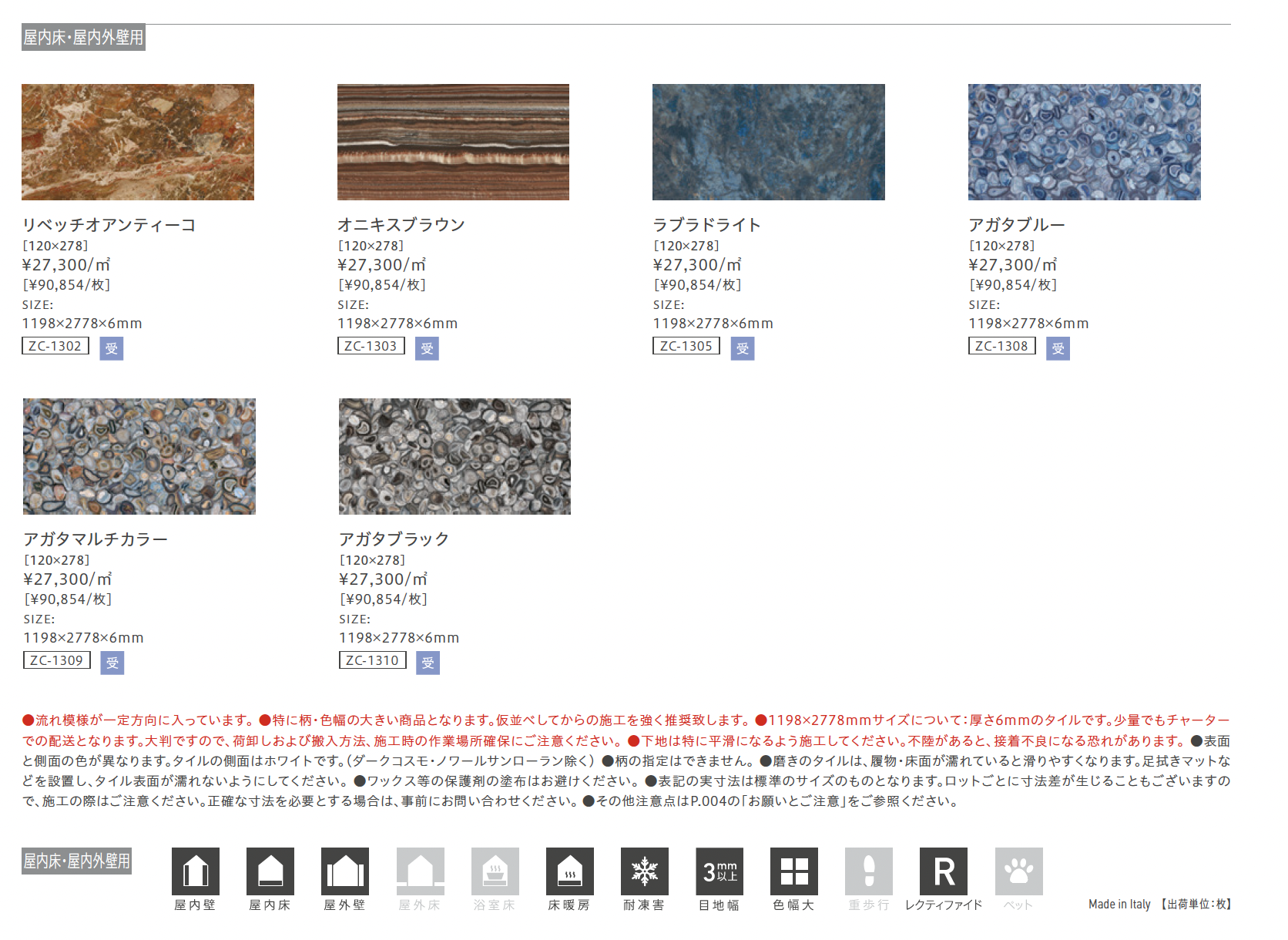Image resolution: width=1288 pixels, height=940 pixels.
Task: Click the greyed-out ペット paw icon
Action: (x=1018, y=871)
